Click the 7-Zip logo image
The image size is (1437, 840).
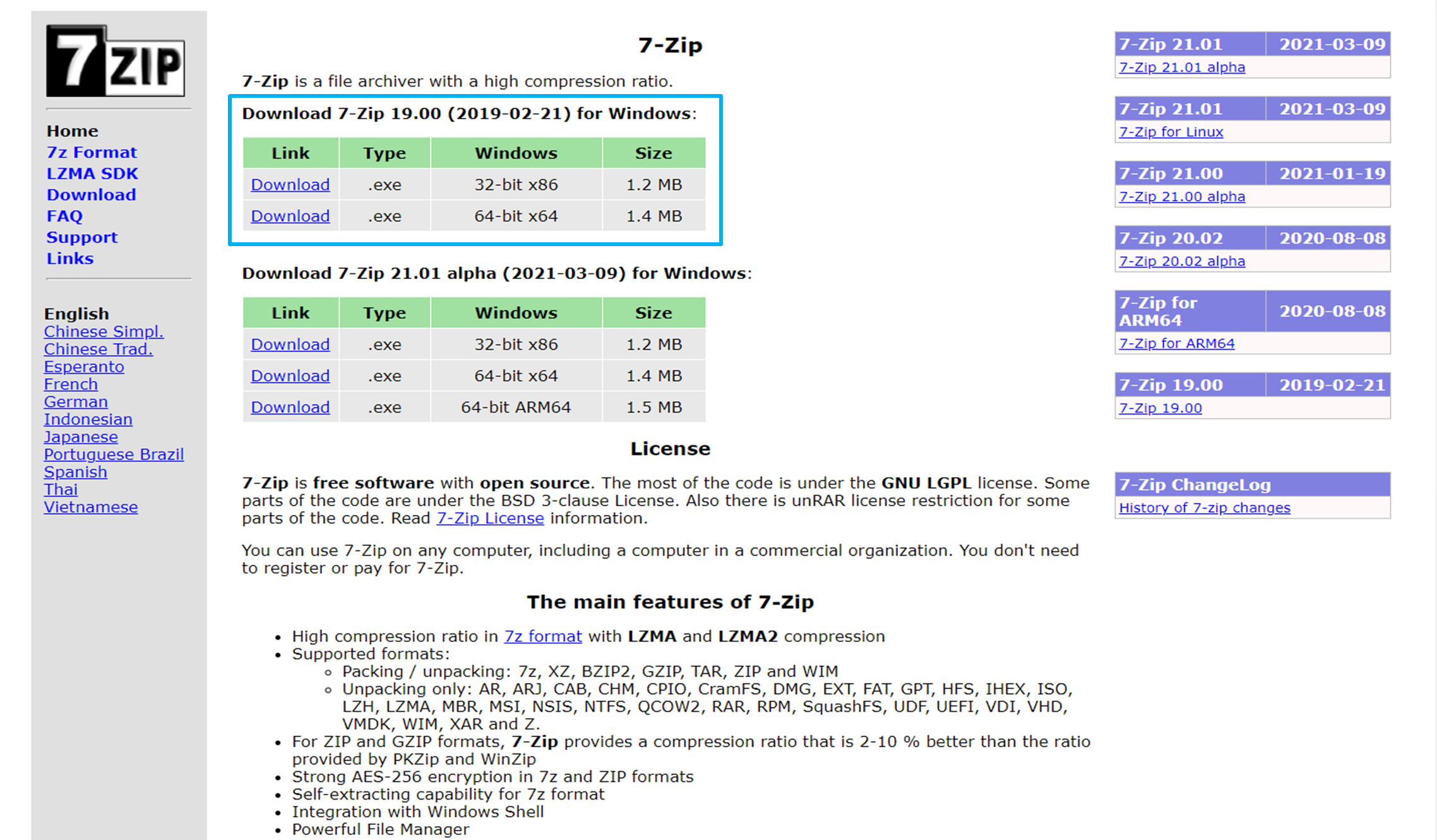[x=116, y=61]
